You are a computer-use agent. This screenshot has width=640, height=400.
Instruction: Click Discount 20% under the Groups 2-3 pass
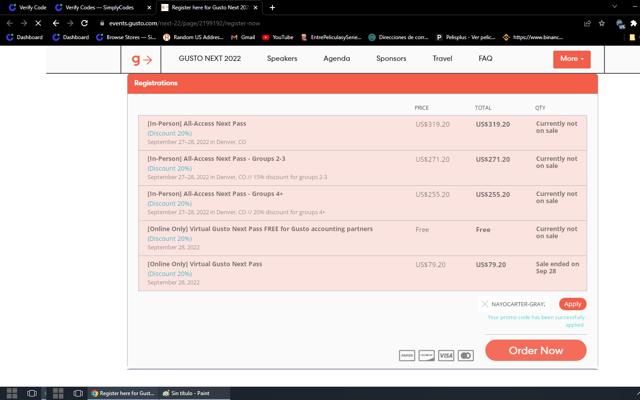(x=169, y=169)
